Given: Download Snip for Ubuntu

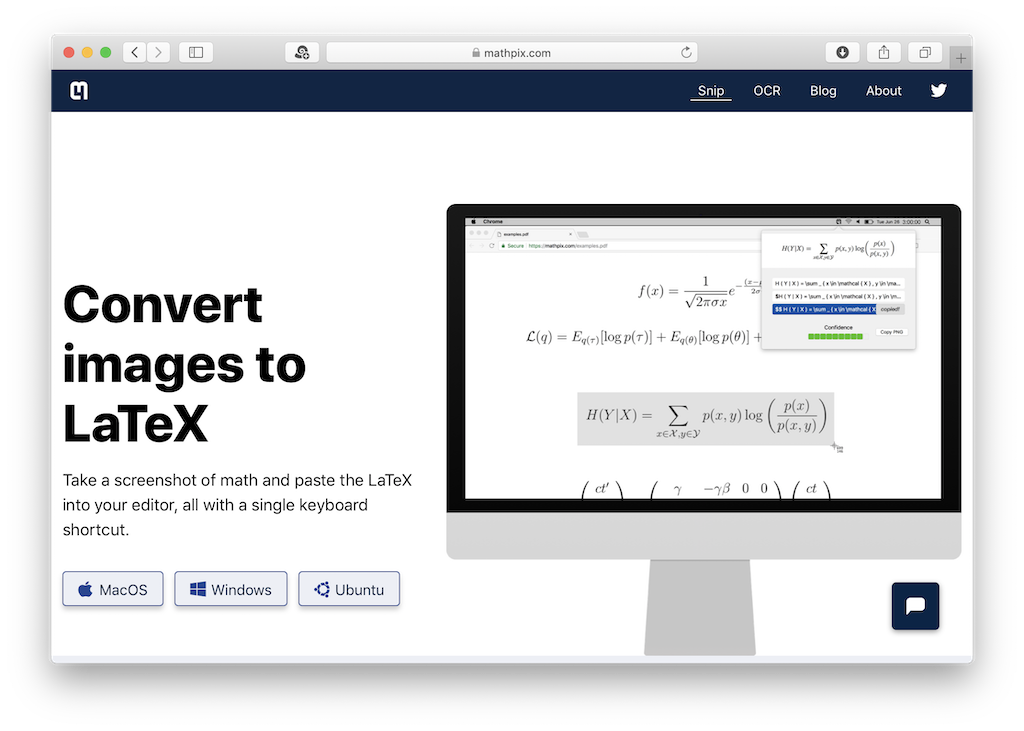Looking at the screenshot, I should 349,589.
